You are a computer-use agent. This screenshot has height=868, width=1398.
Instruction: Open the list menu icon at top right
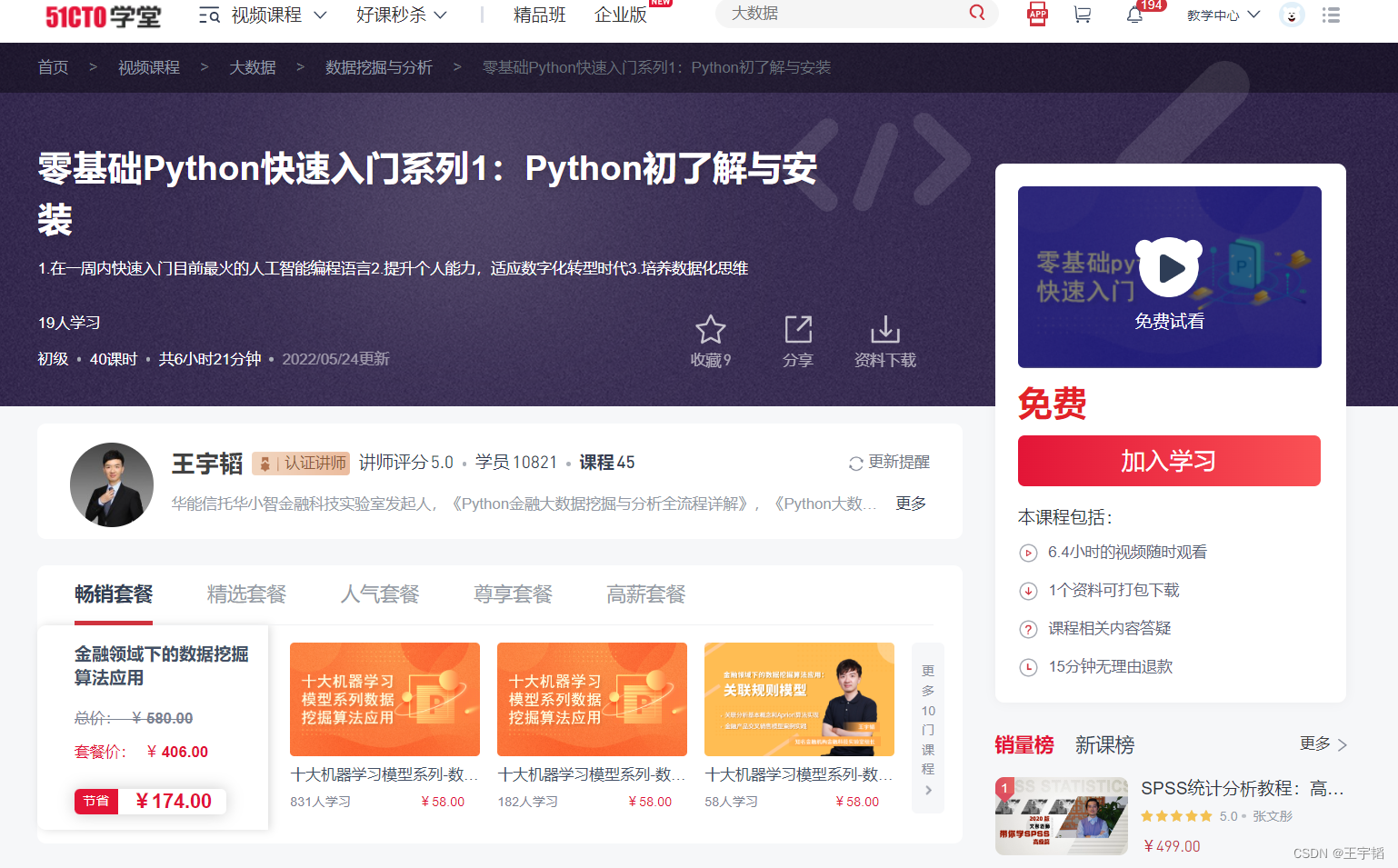point(1331,15)
